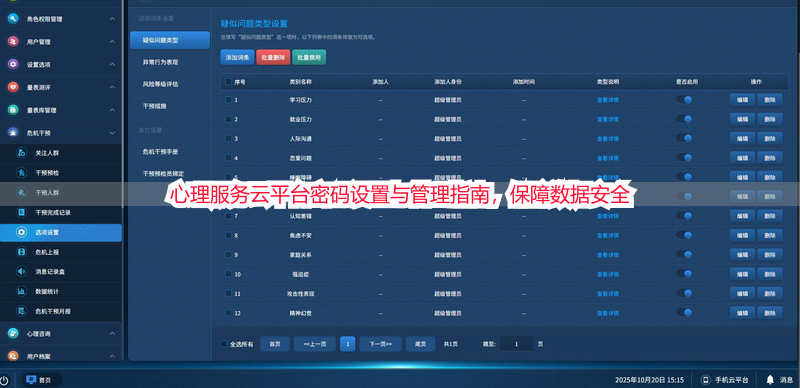
Task: Click the 危机干预 siren icon
Action: [13, 133]
